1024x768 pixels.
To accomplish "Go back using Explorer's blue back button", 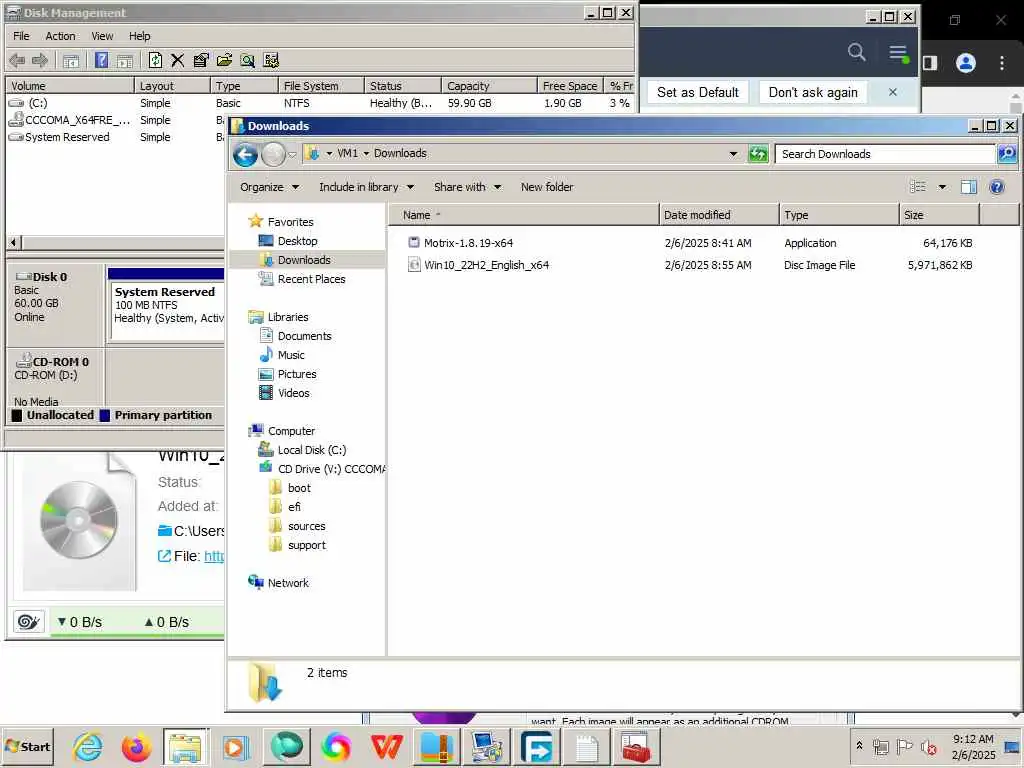I will 246,155.
